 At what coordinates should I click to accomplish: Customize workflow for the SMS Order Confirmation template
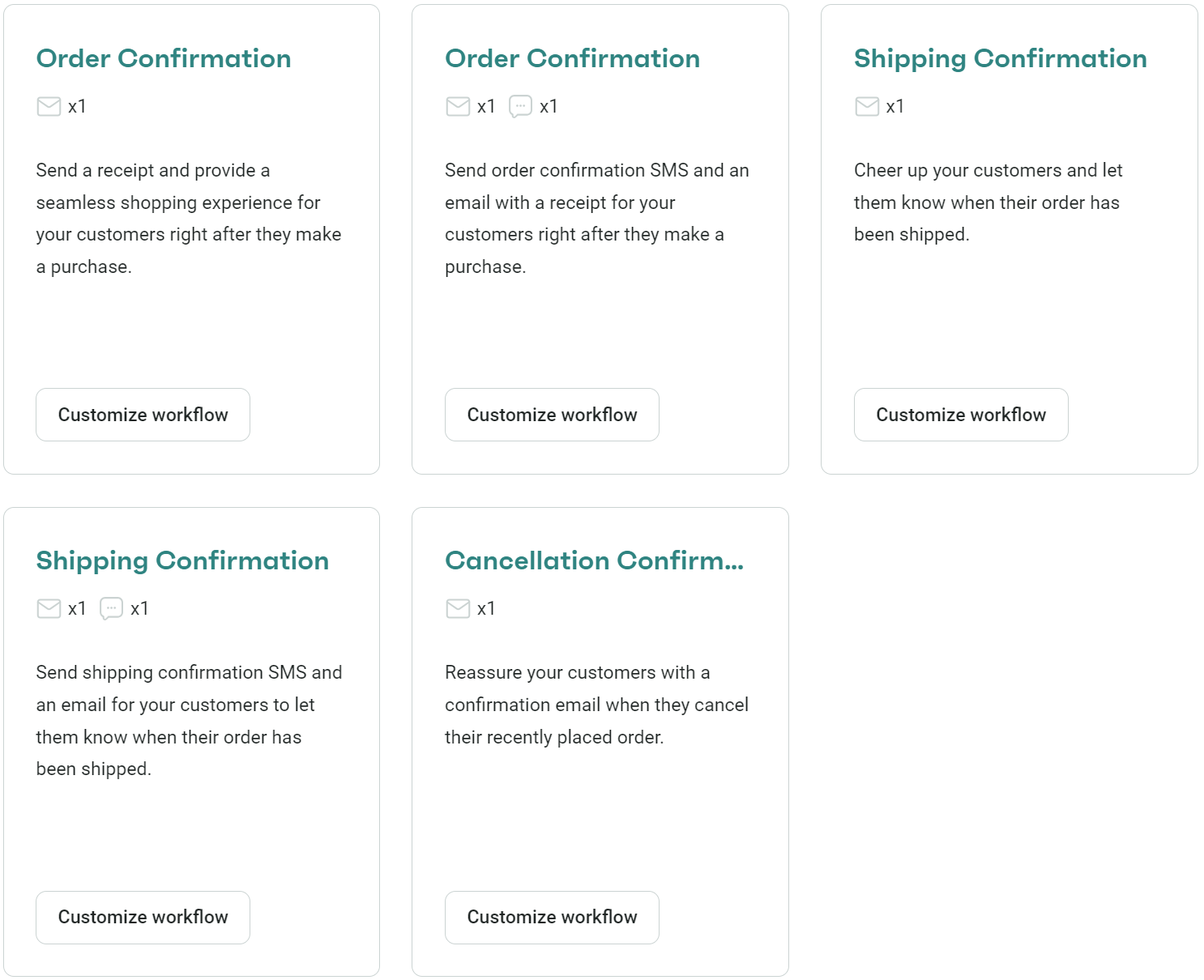[552, 415]
